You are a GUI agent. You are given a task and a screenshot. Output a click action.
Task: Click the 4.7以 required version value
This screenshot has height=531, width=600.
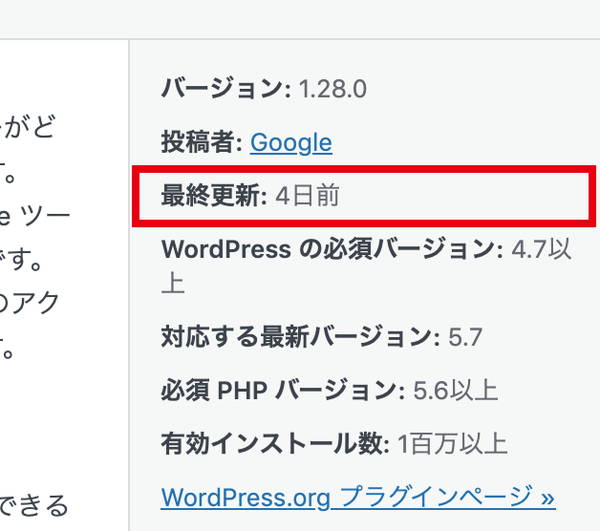click(x=541, y=249)
